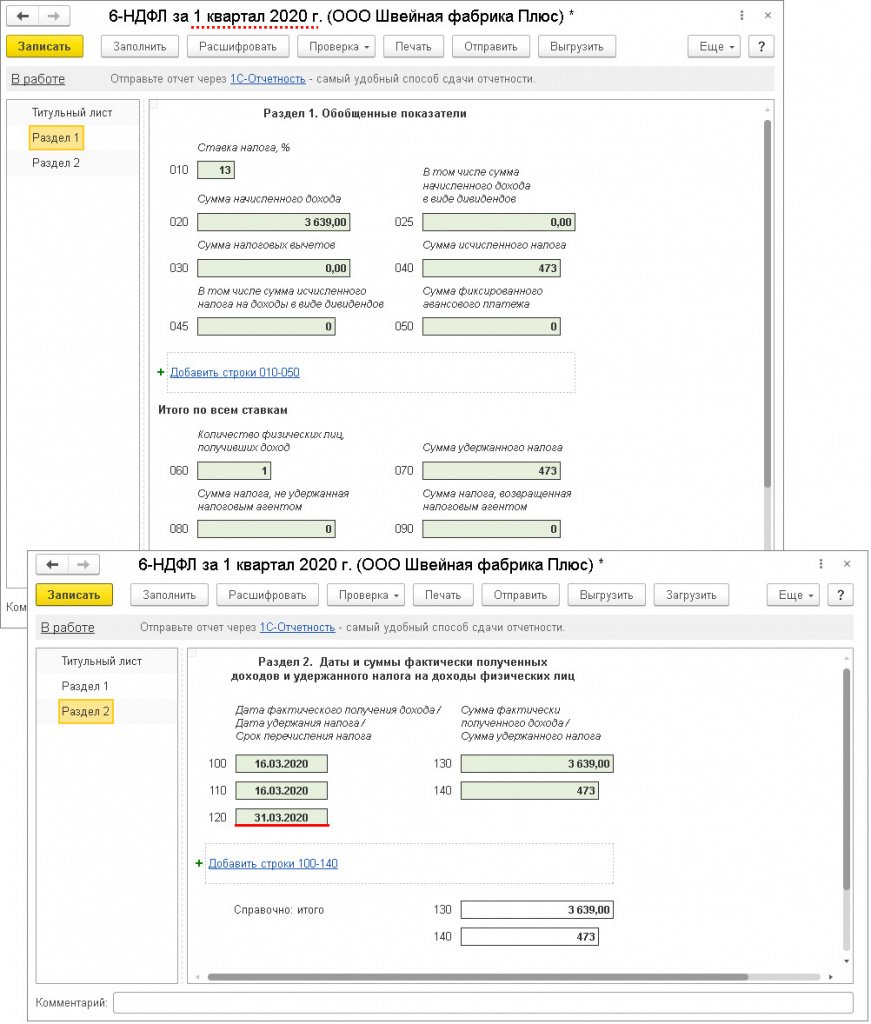Image resolution: width=871 pixels, height=1024 pixels.
Task: Switch to Раздел 1 in front window
Action: click(x=85, y=686)
